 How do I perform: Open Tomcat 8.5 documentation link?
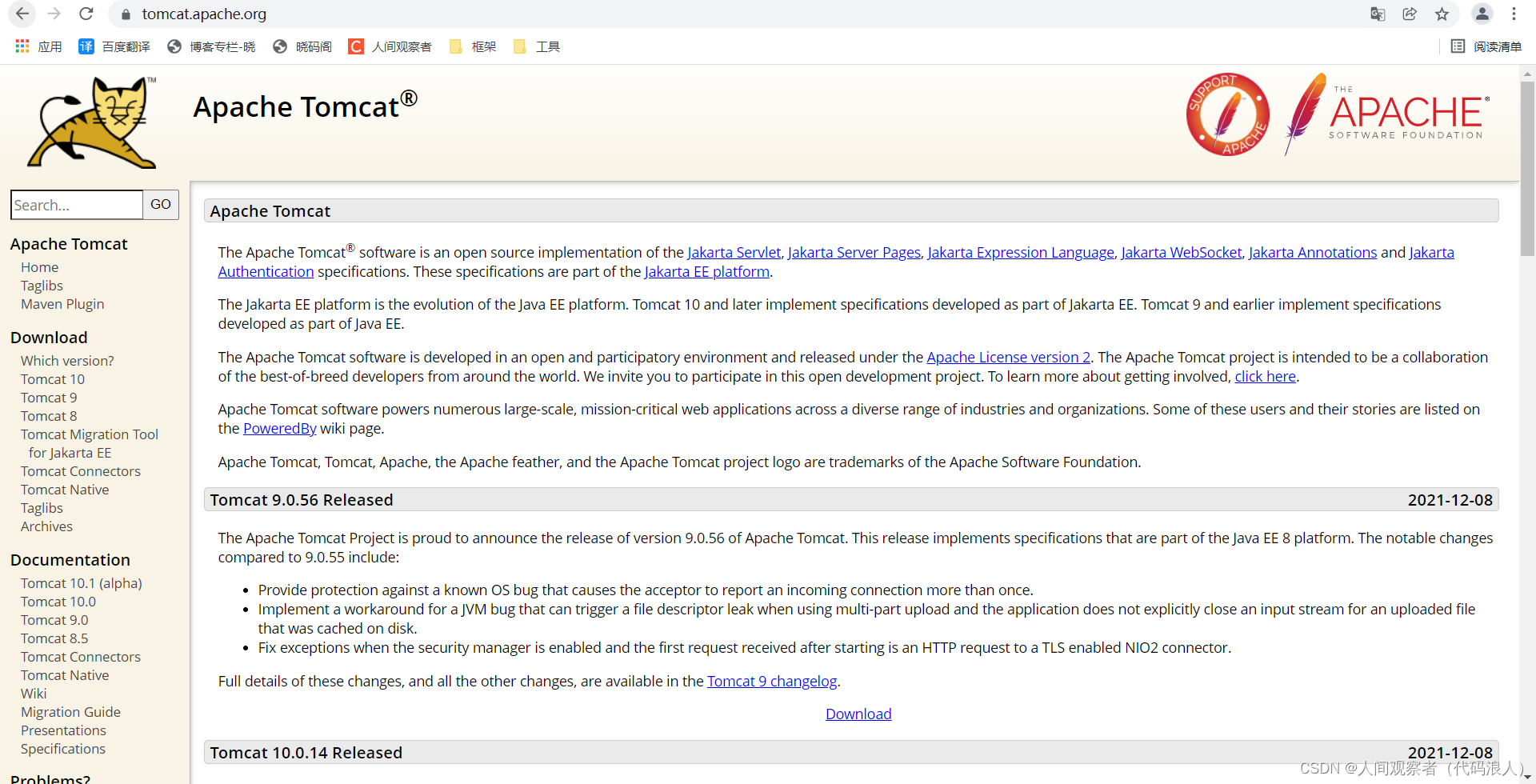pyautogui.click(x=54, y=638)
